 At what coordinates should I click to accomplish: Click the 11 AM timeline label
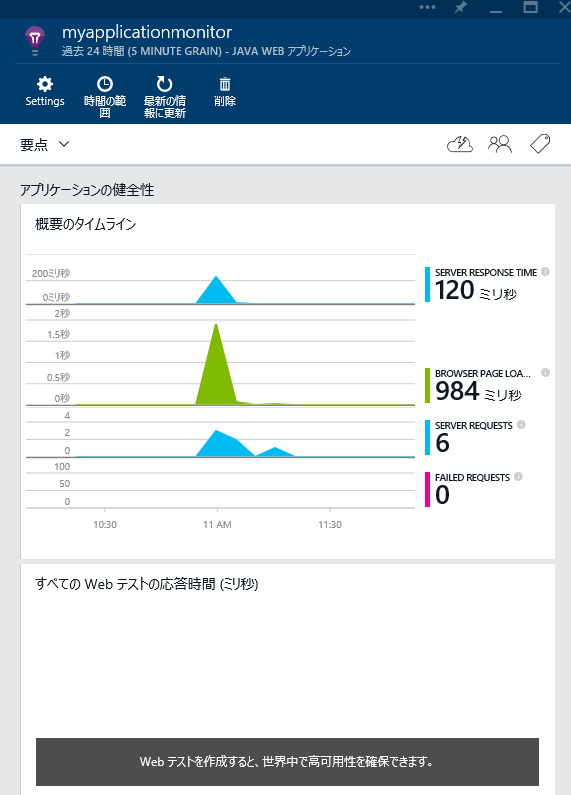click(217, 525)
